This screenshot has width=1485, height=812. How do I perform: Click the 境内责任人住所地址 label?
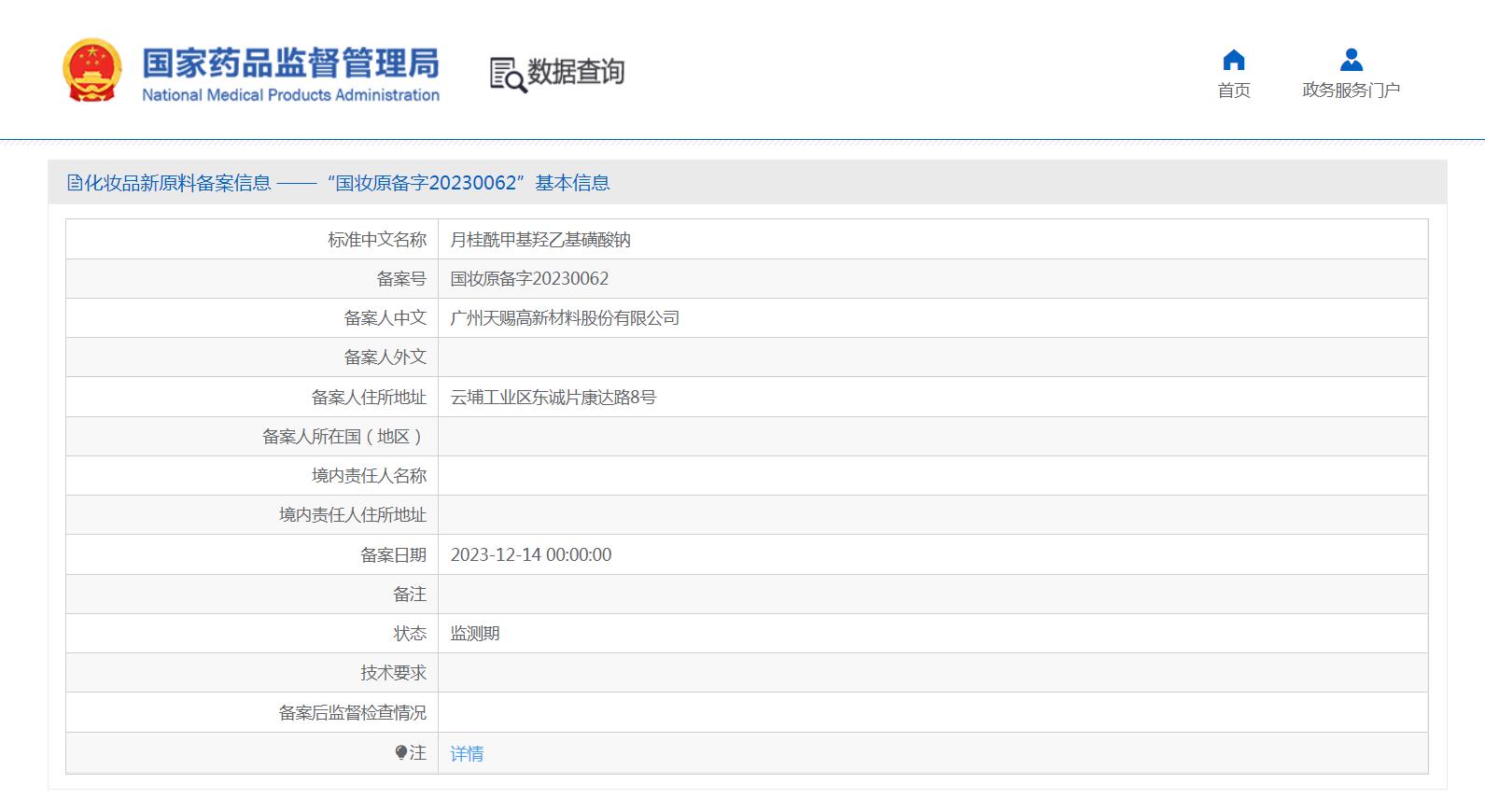click(x=353, y=515)
